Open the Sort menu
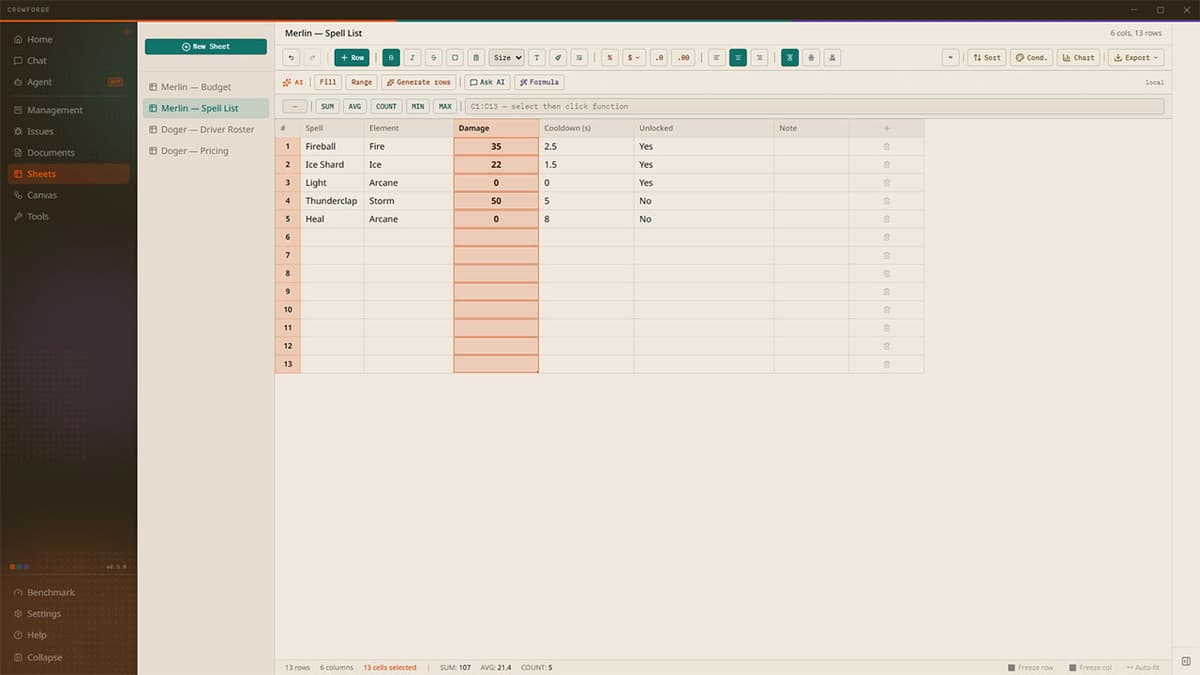 [x=987, y=58]
